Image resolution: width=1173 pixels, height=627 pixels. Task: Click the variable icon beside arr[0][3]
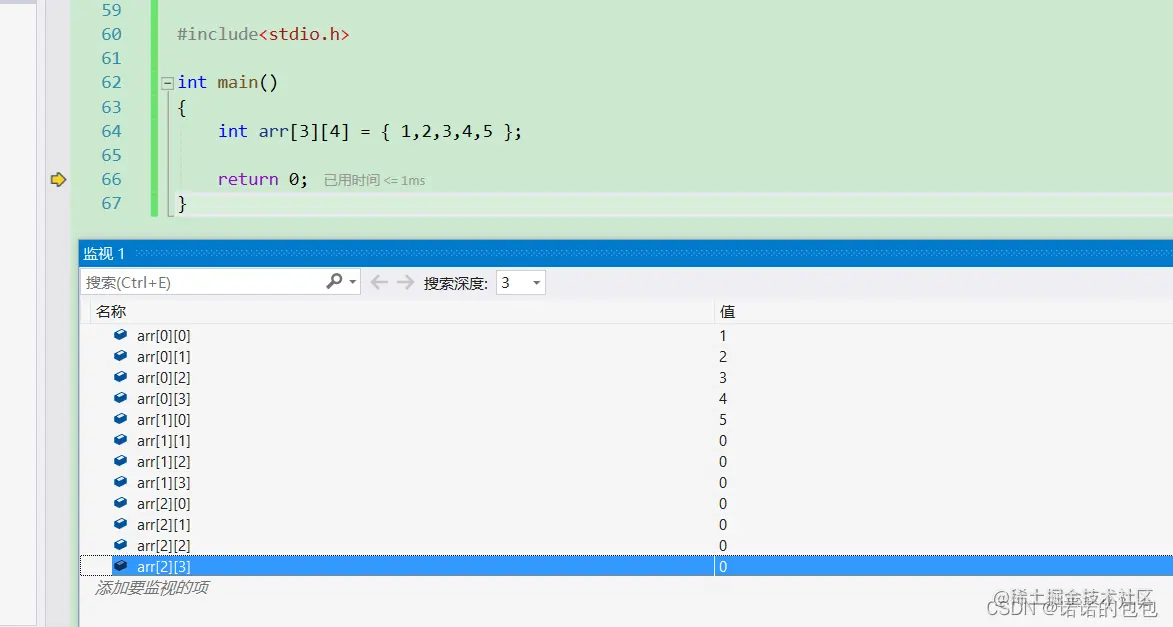[120, 398]
